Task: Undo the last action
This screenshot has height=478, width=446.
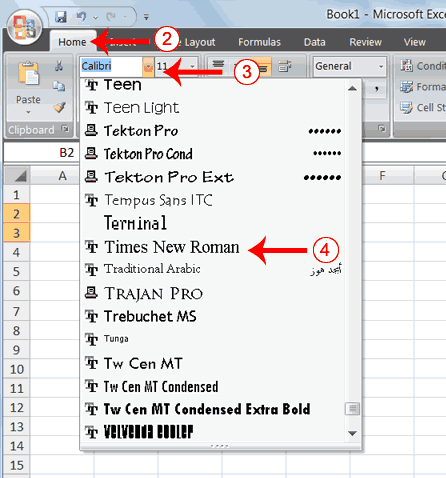Action: coord(81,16)
